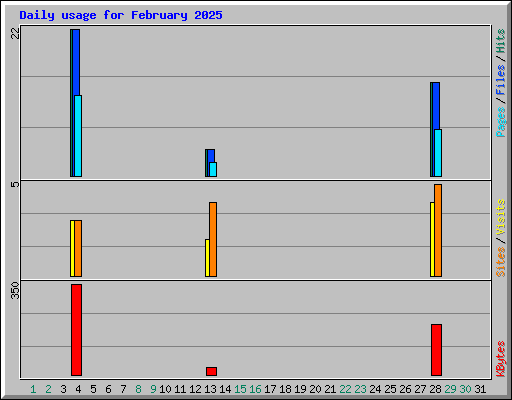Viewport: 512px width, 400px height.
Task: Click day label '26' on the x-axis
Action: click(405, 389)
